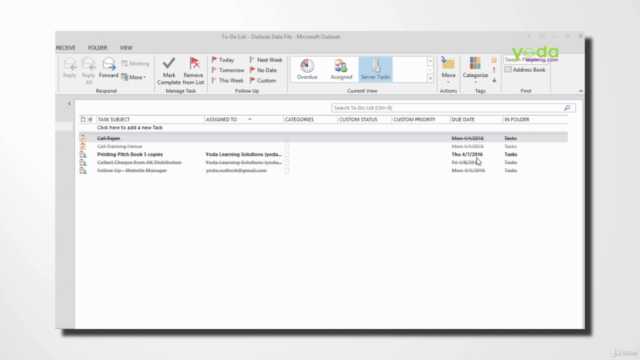The width and height of the screenshot is (640, 360).
Task: Click yoda.outlook@gmail.com assignee cell
Action: pos(236,171)
